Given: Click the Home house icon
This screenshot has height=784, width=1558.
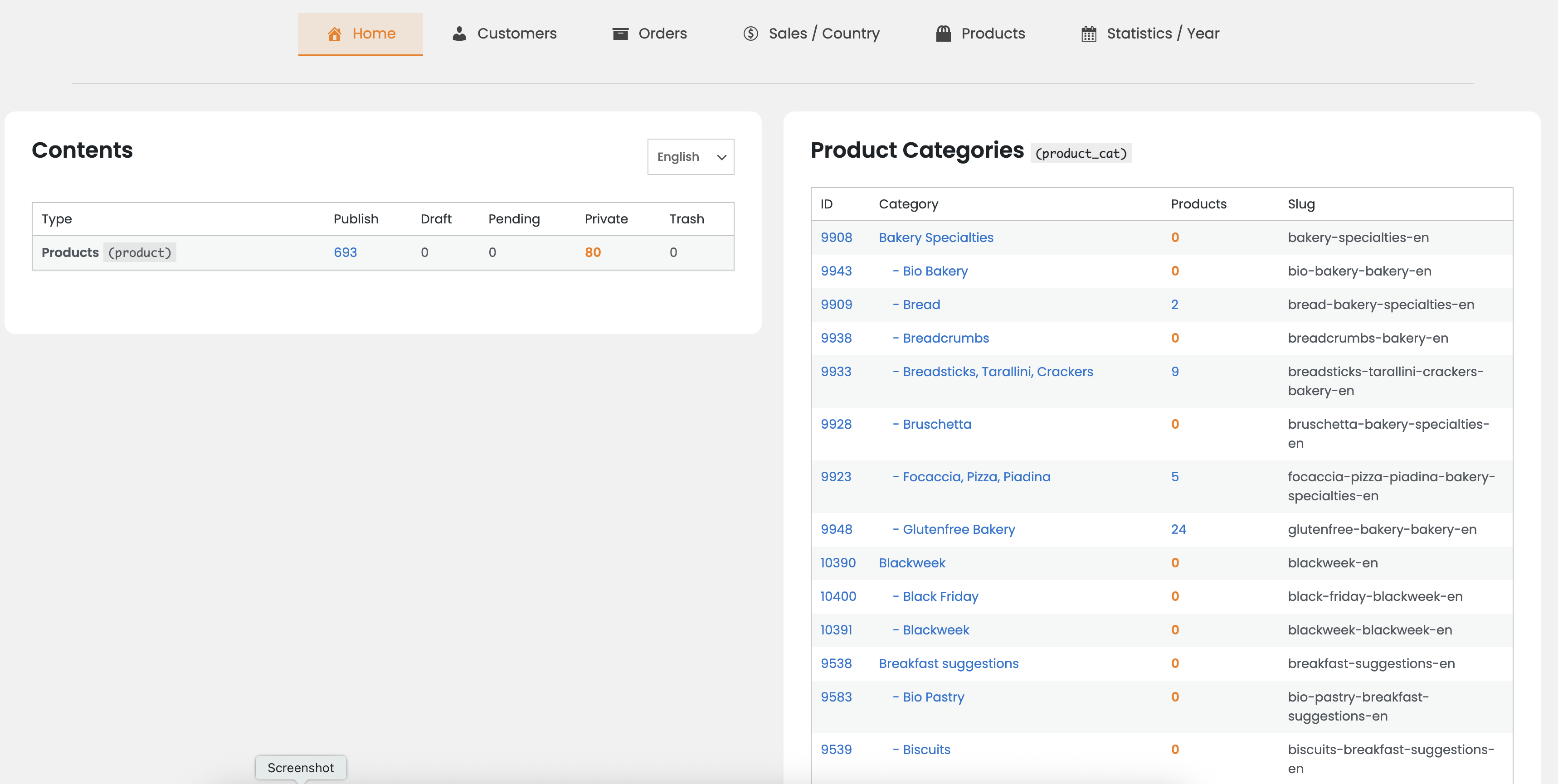Looking at the screenshot, I should [x=335, y=34].
